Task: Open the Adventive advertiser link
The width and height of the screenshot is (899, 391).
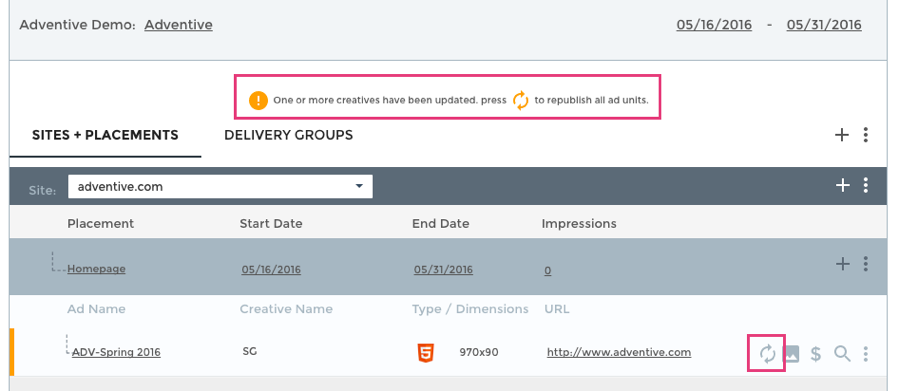Action: [x=178, y=25]
